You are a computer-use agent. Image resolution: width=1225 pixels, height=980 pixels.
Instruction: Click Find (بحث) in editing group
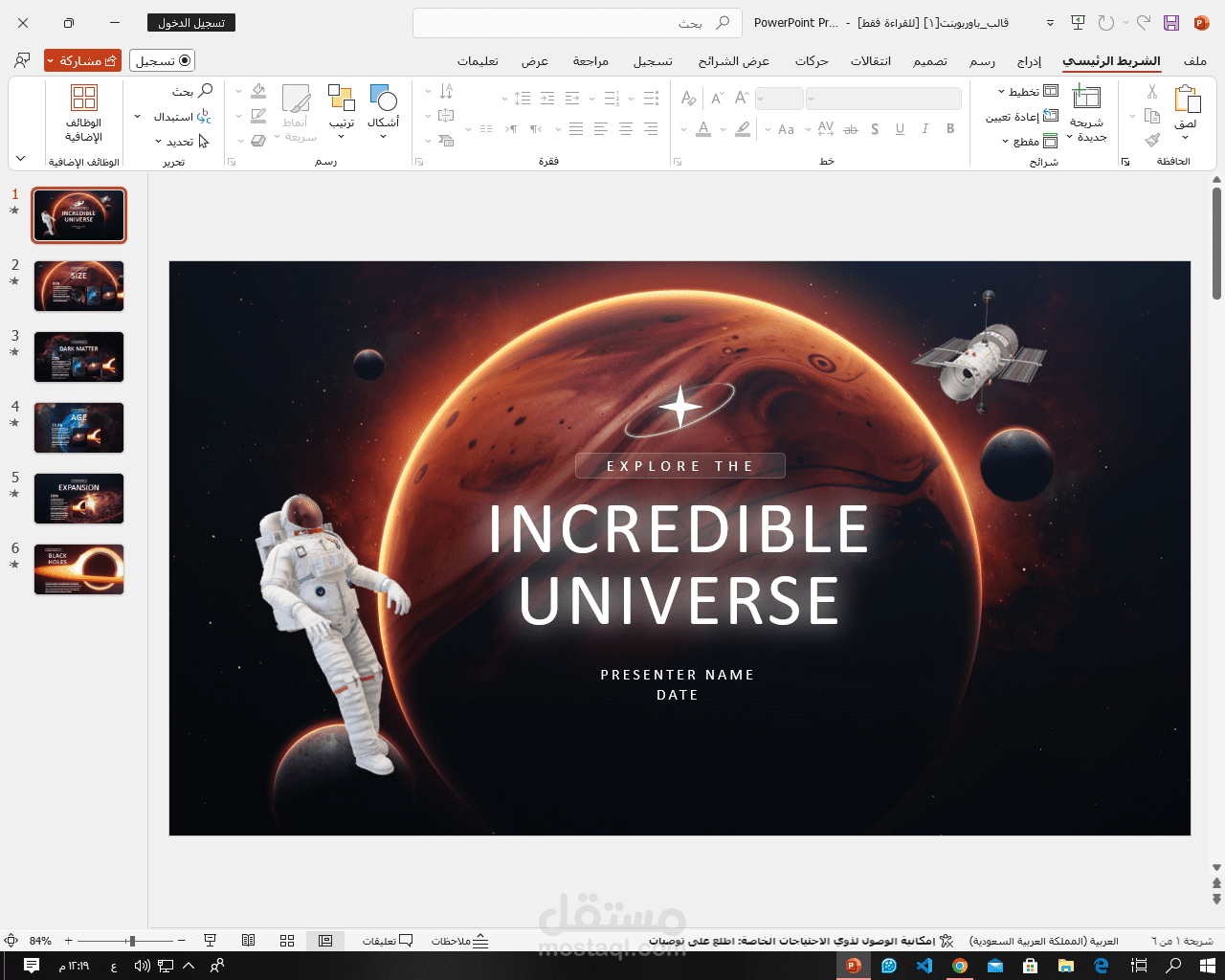click(192, 92)
